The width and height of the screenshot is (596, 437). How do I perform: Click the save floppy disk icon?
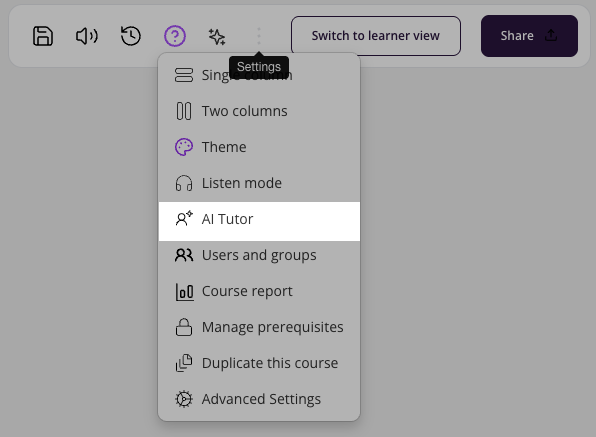pos(43,36)
